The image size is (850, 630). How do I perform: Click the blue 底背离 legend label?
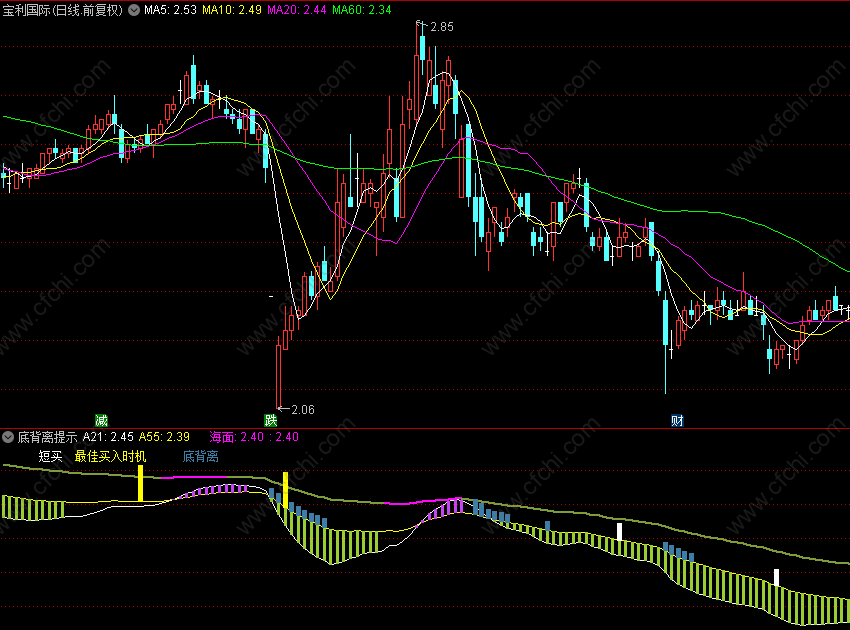(x=201, y=457)
